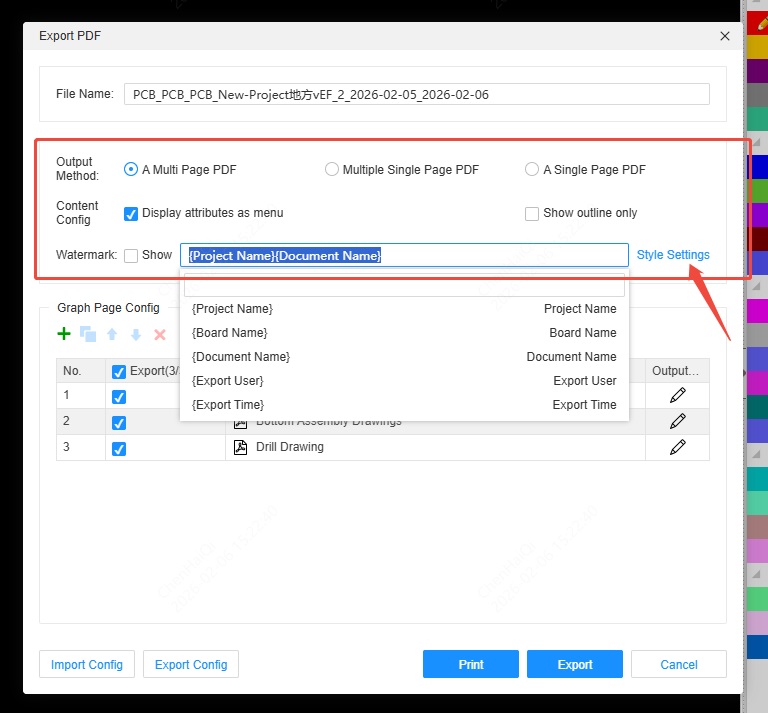Screen dimensions: 768x713
Task: Click the red delete page icon
Action: coord(160,334)
